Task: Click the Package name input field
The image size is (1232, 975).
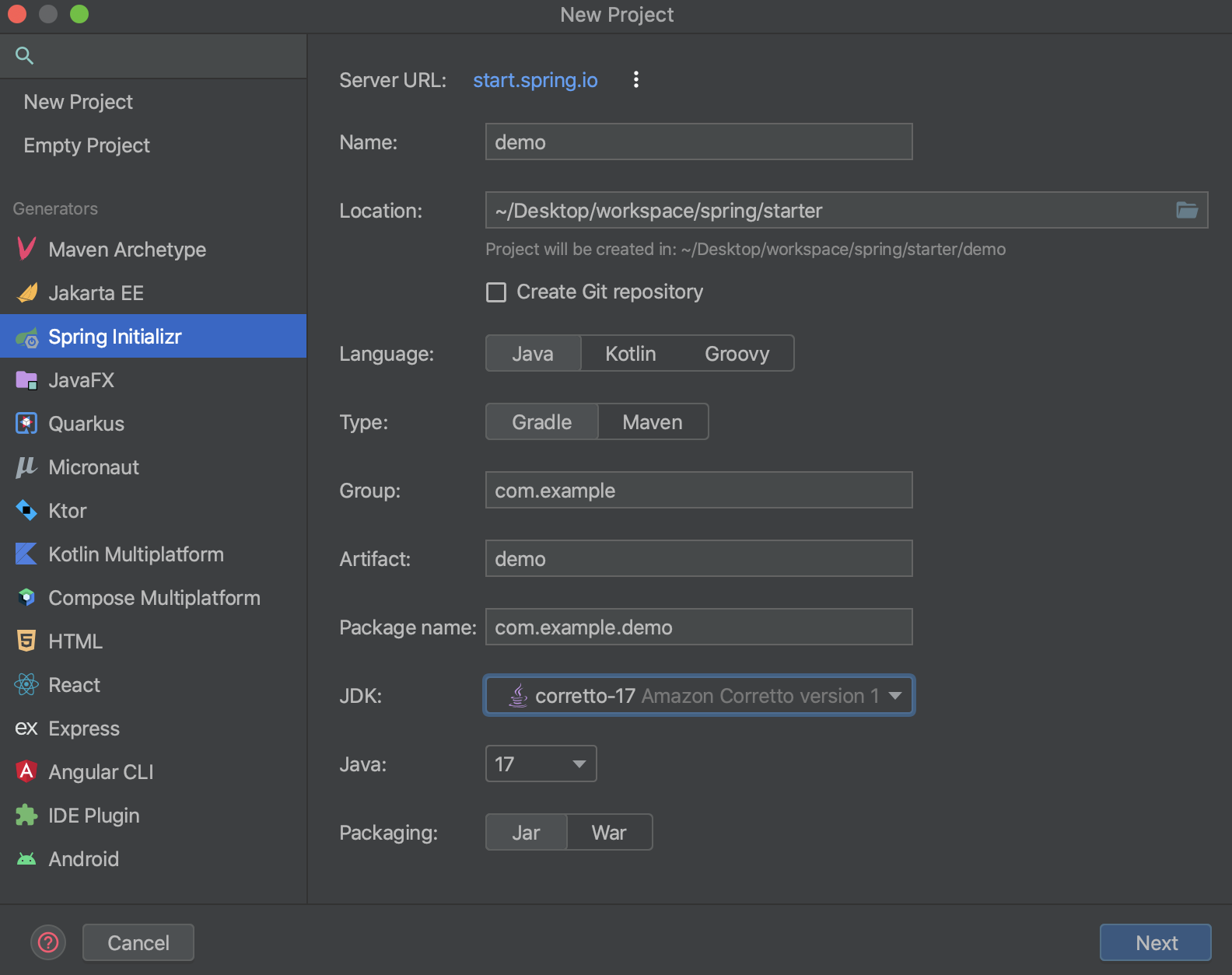Action: coord(698,627)
